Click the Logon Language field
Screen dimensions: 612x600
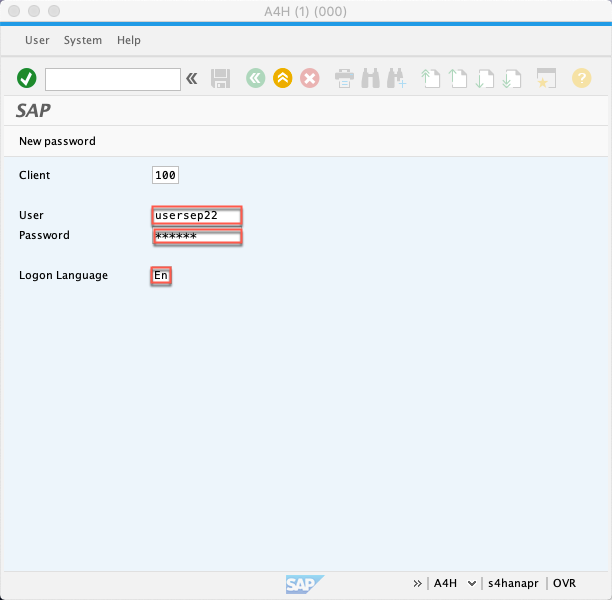161,275
